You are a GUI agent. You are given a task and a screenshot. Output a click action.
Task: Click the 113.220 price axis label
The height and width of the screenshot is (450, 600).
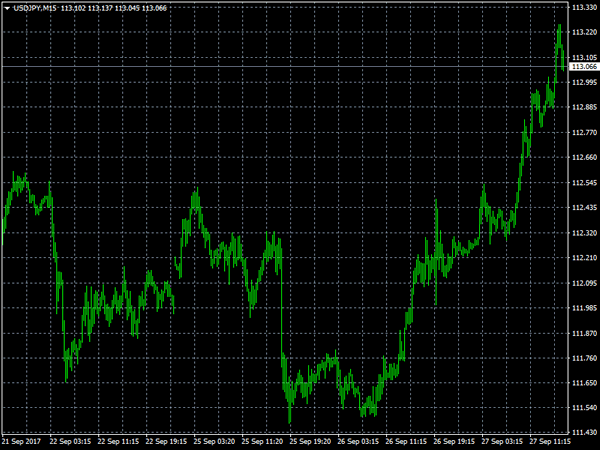click(x=584, y=33)
